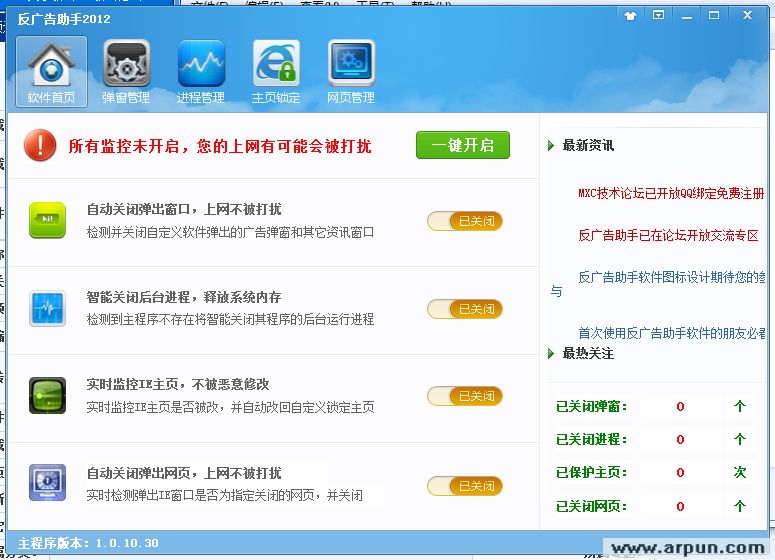This screenshot has height=560, width=775.
Task: Click the 实时监控IE主页，不被恶意修改 heading
Action: tap(178, 384)
